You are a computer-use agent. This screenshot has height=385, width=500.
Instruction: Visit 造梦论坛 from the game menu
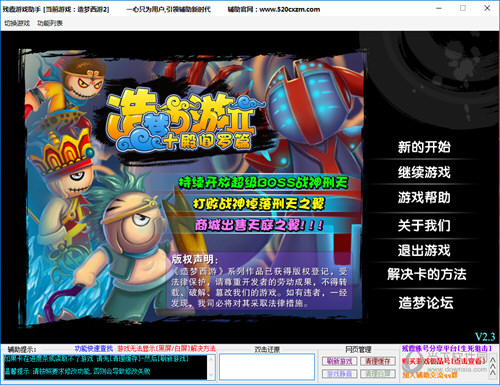[x=426, y=303]
